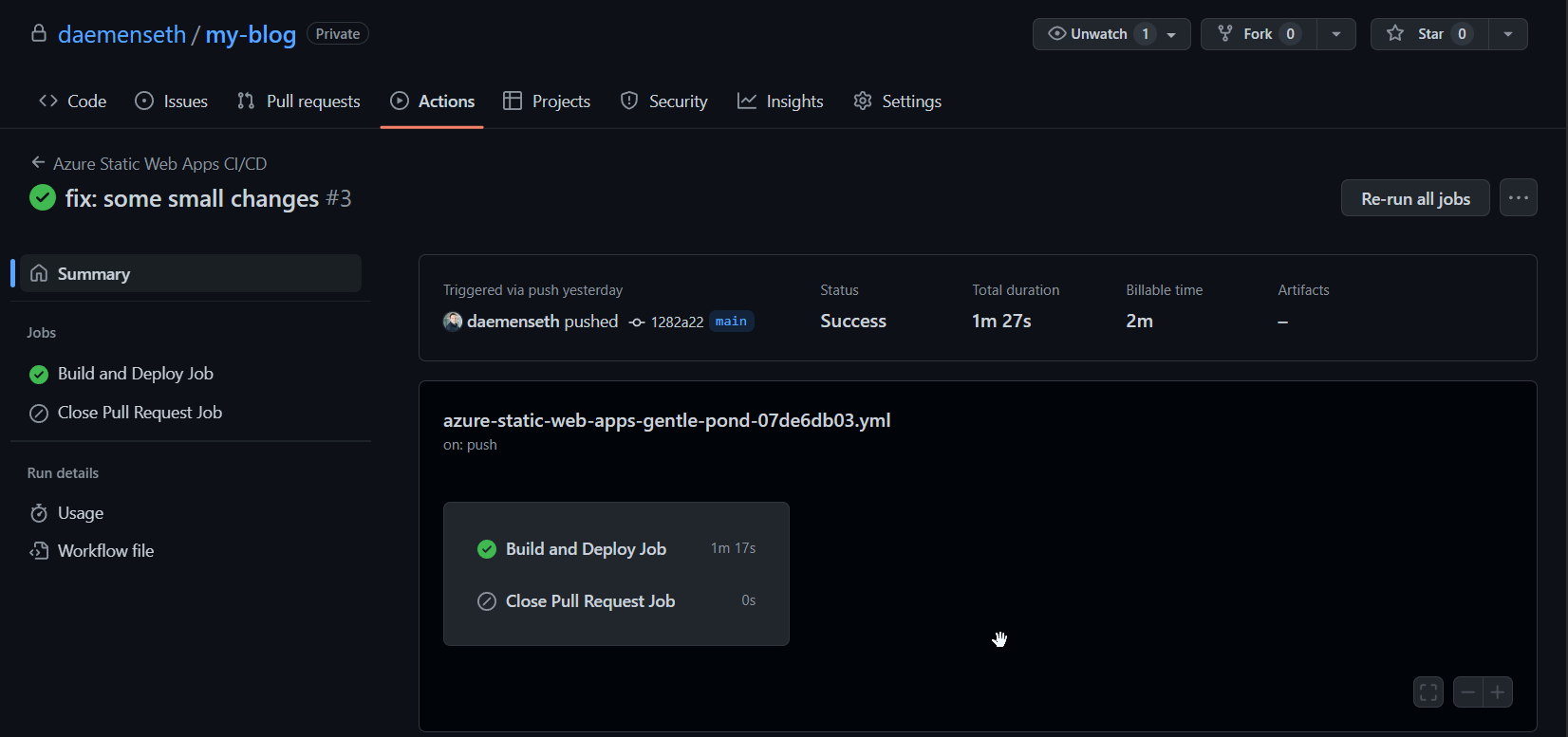1568x737 pixels.
Task: Click the '1m 17s' job duration
Action: click(733, 548)
